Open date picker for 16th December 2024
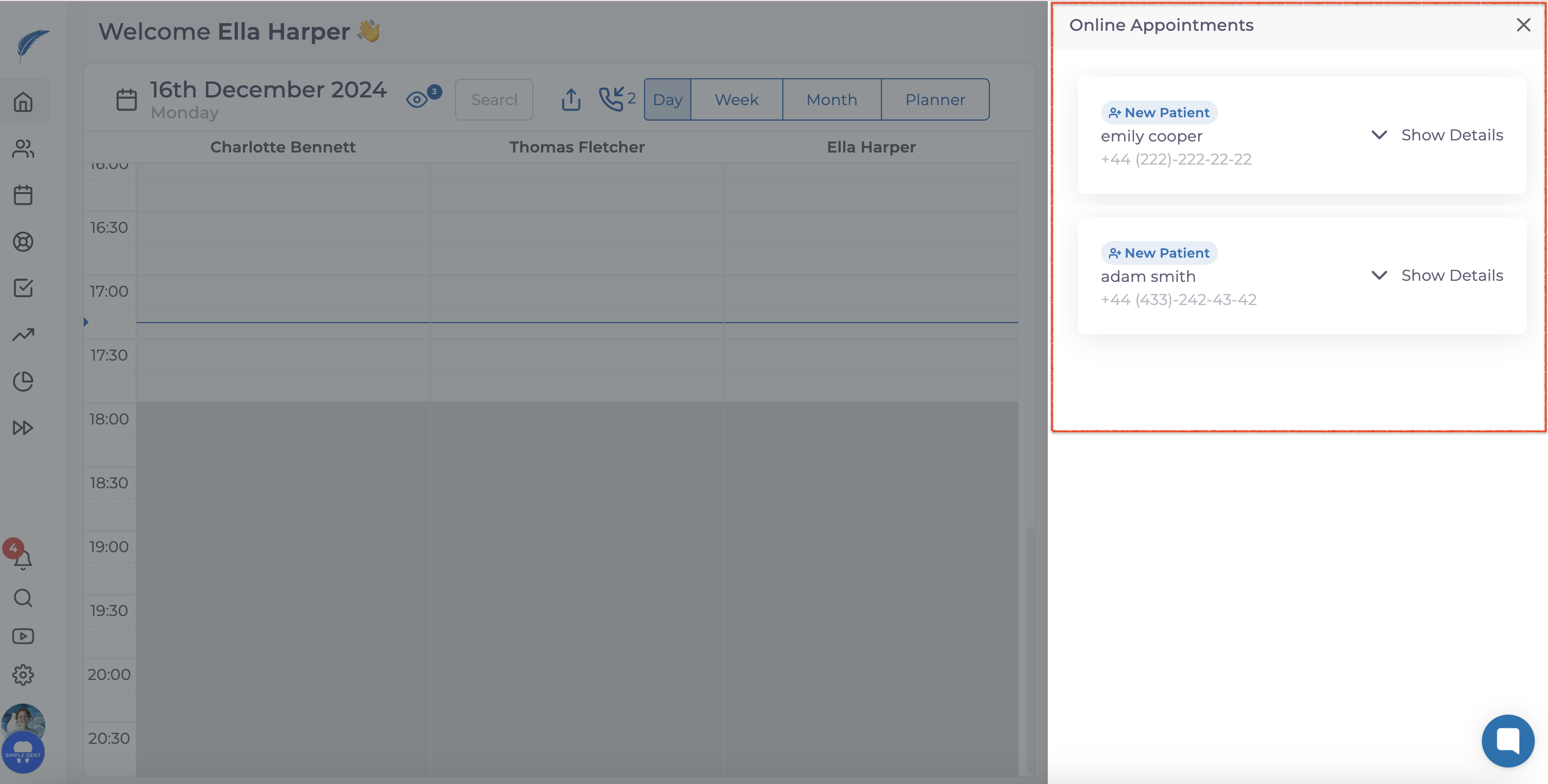 (x=127, y=100)
